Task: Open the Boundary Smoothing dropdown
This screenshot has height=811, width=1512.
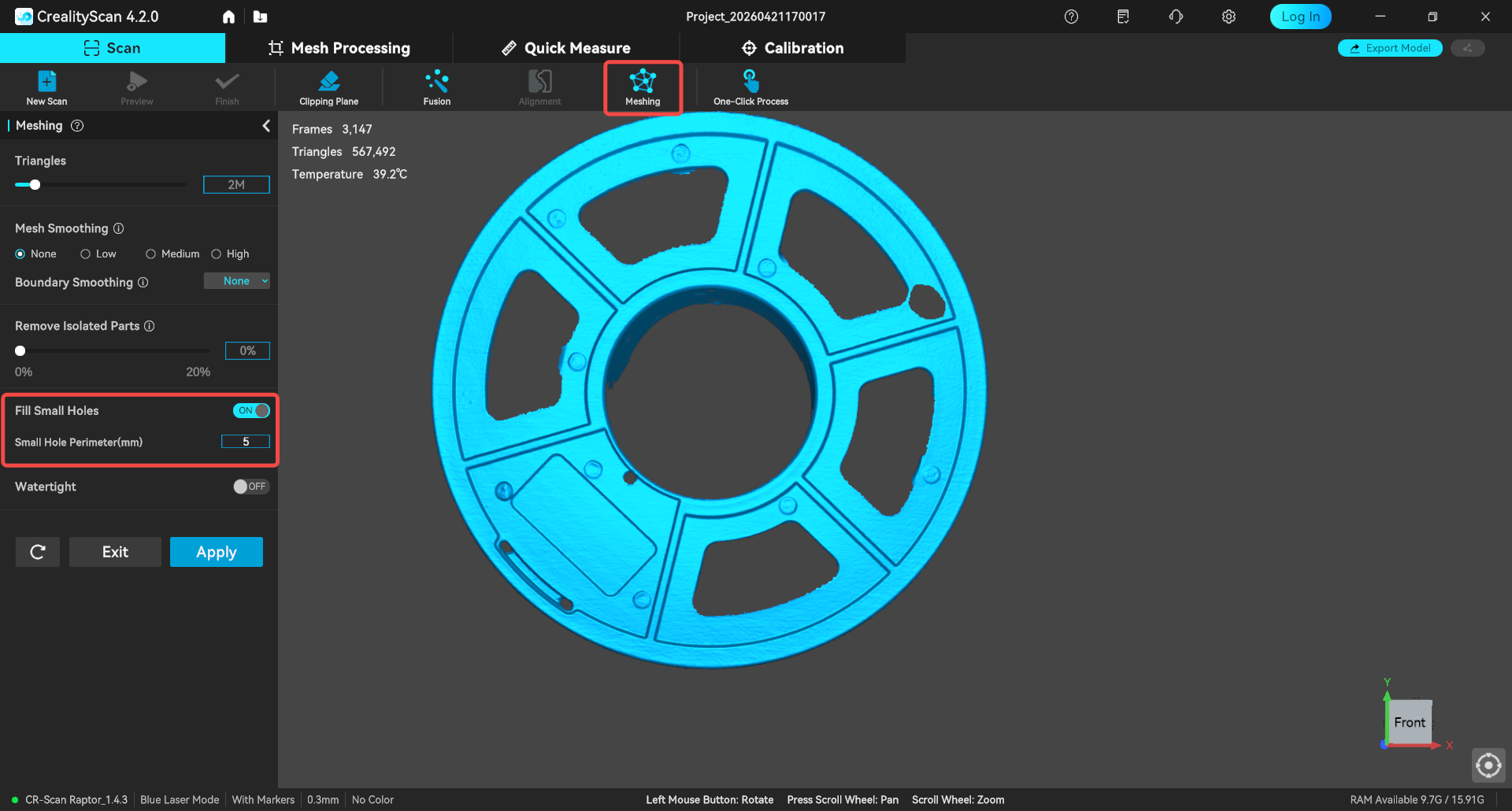Action: (x=237, y=281)
